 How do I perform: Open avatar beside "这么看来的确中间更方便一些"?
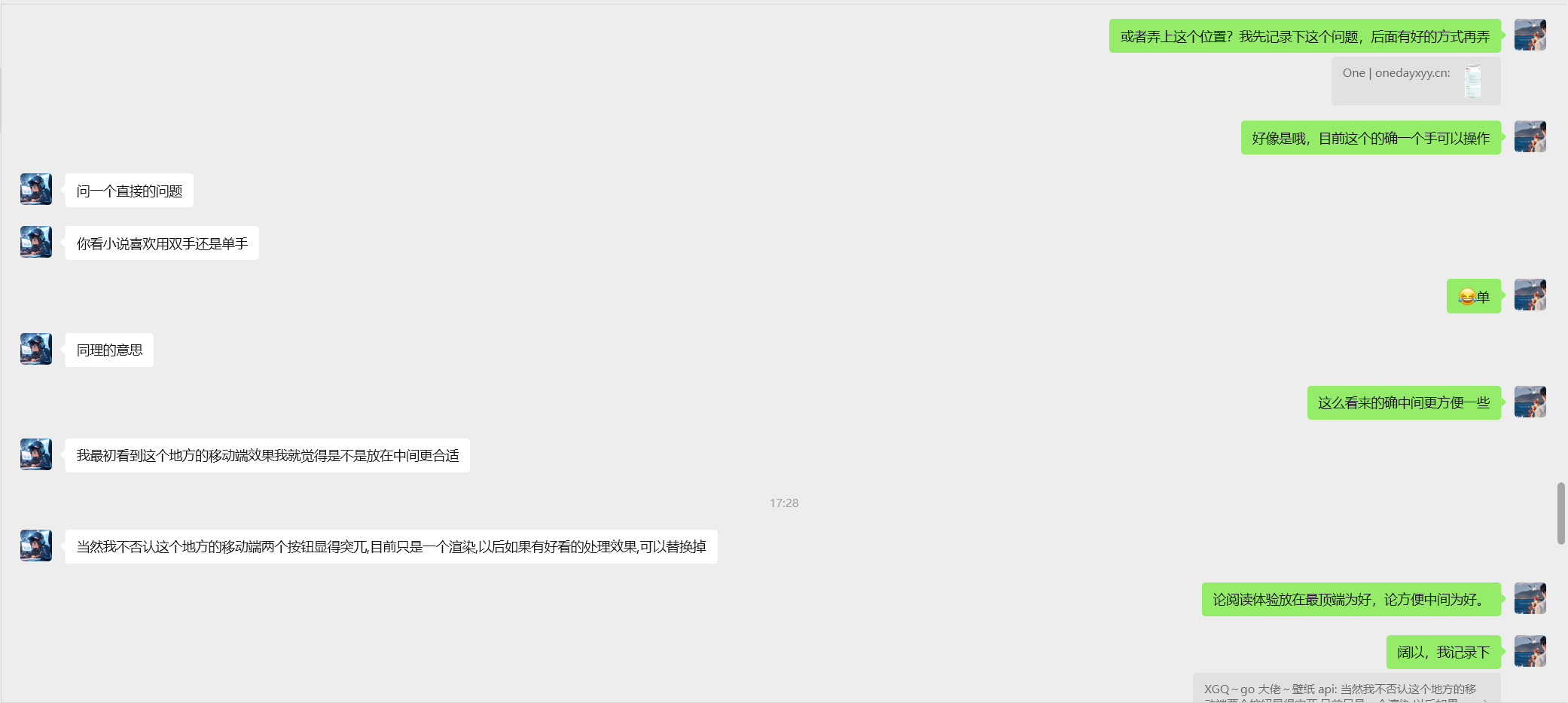pos(1530,402)
